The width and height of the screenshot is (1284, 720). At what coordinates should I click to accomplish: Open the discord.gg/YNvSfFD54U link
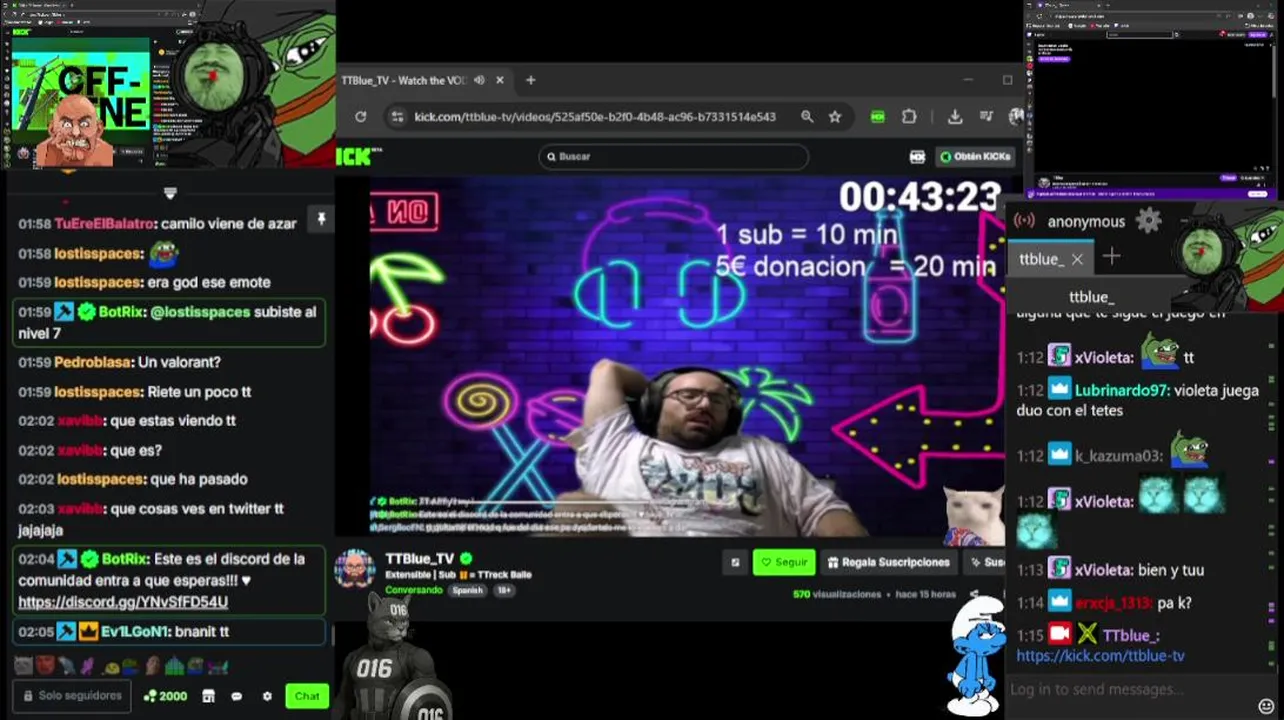pyautogui.click(x=123, y=602)
